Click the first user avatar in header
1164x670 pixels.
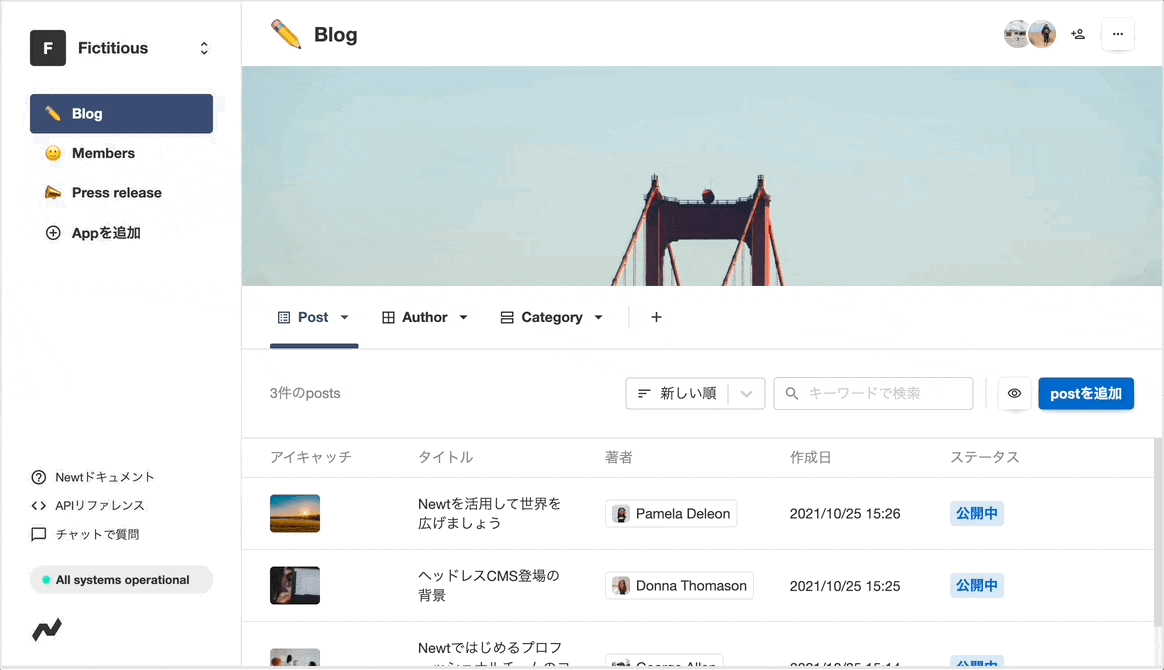pos(1016,34)
